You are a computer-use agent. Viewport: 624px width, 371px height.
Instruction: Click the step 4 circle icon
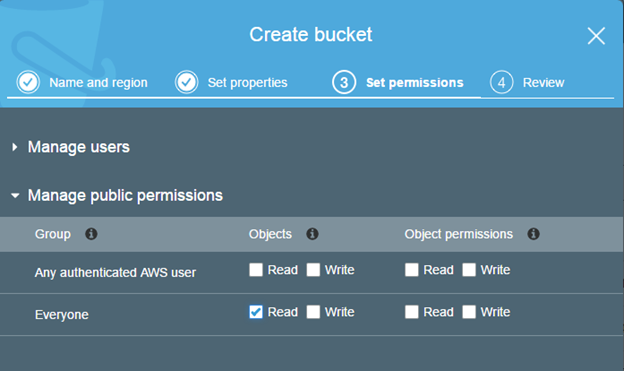502,82
